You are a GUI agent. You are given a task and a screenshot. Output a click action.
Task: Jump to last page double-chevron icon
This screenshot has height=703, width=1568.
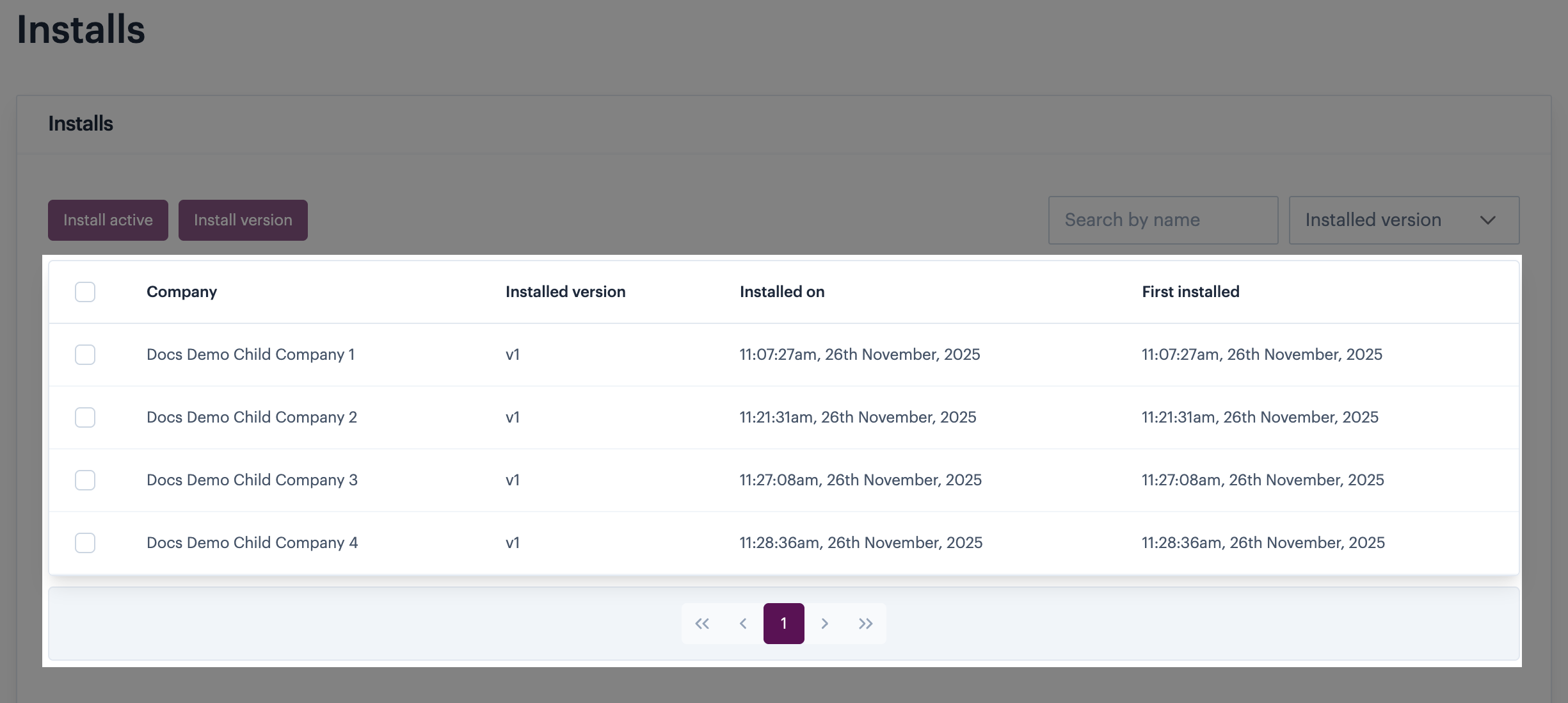[866, 624]
